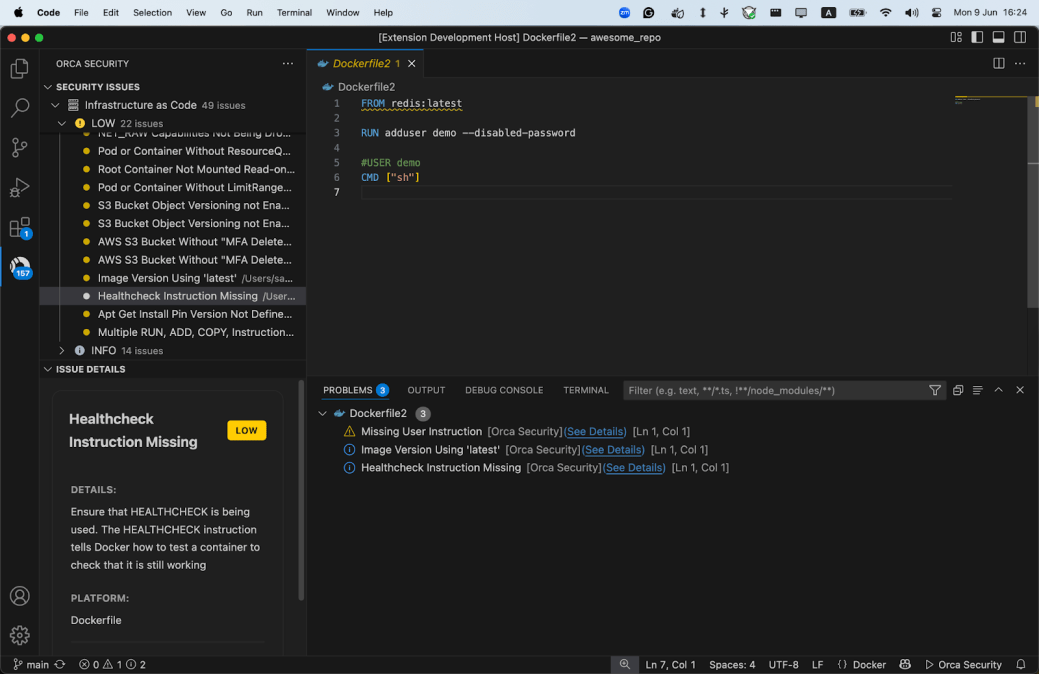This screenshot has height=674, width=1039.
Task: Collapse the Issue Details section
Action: click(48, 369)
